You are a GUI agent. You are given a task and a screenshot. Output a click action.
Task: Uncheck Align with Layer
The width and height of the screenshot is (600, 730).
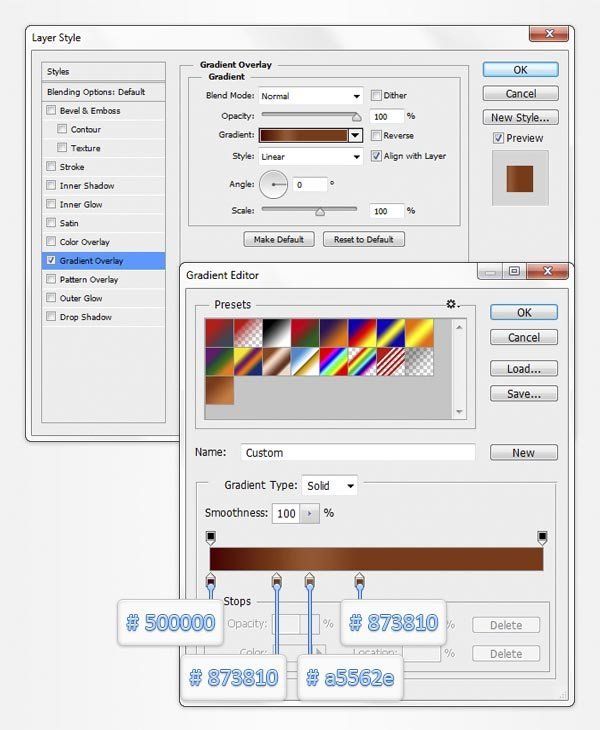pos(376,156)
